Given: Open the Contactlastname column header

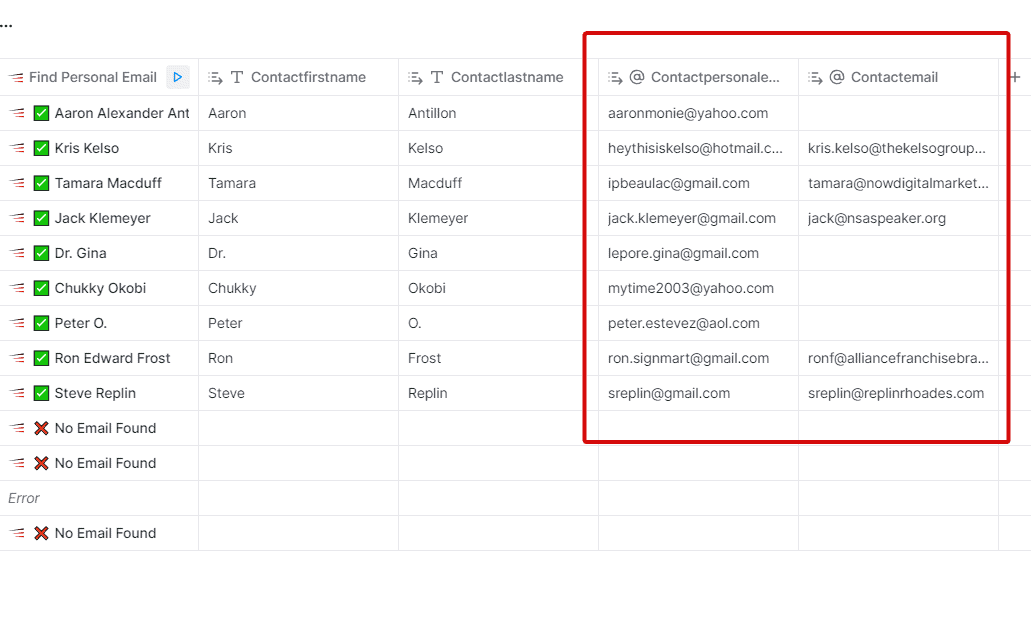Looking at the screenshot, I should [x=498, y=77].
